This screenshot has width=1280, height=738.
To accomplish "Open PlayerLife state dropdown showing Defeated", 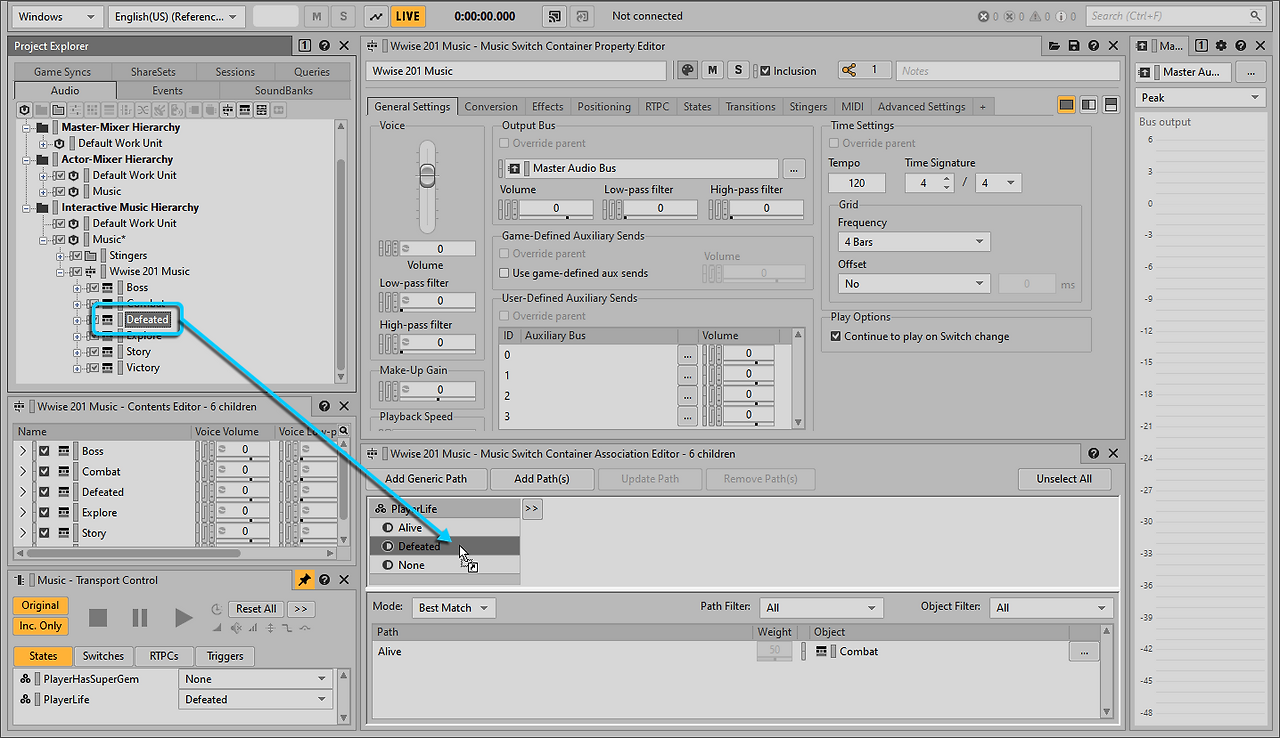I will coord(255,700).
